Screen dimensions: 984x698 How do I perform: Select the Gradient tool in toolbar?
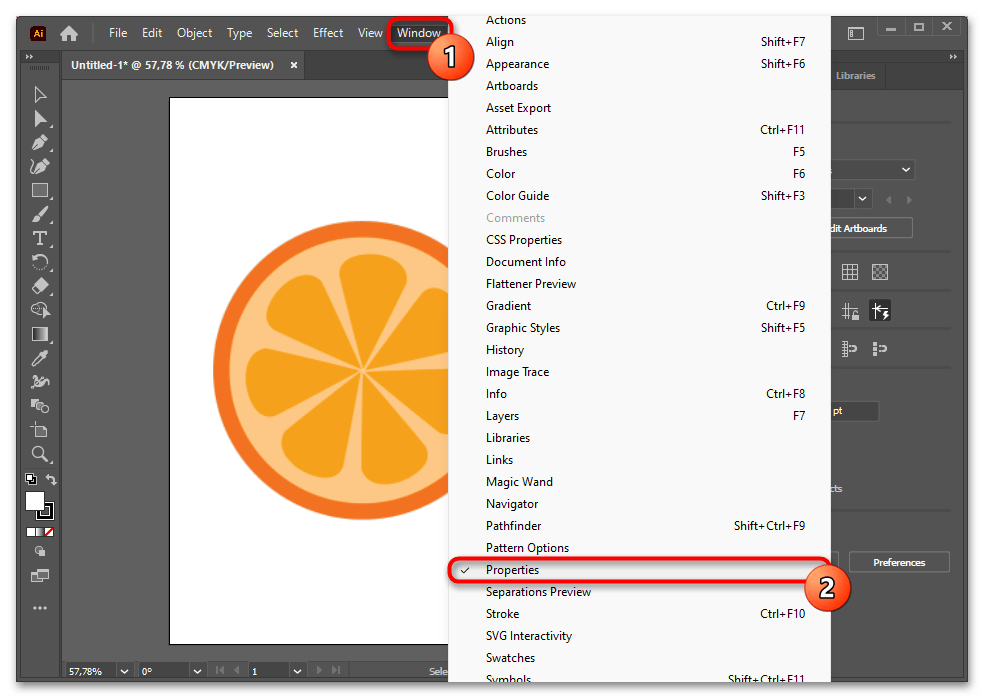(40, 334)
